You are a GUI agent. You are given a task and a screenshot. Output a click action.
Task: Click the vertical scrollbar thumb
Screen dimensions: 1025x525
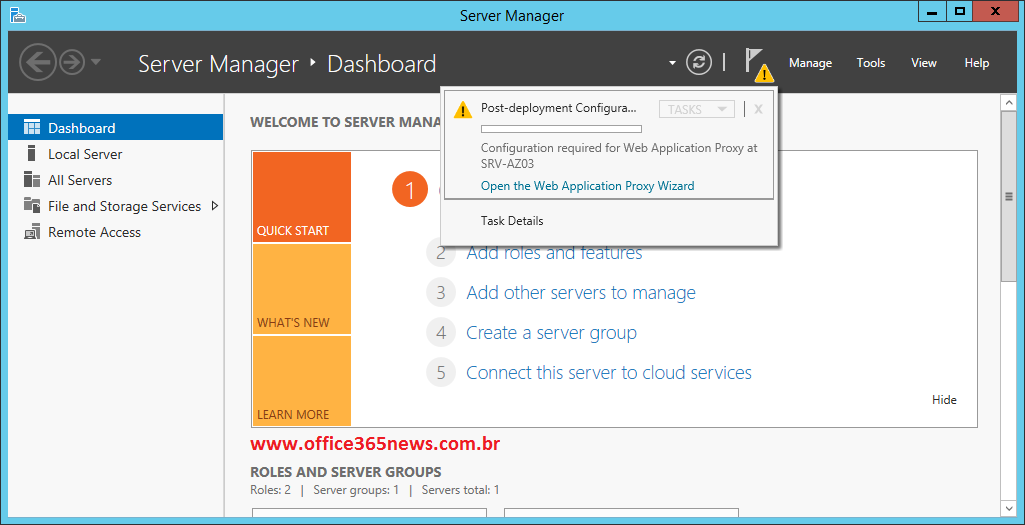pos(1009,195)
